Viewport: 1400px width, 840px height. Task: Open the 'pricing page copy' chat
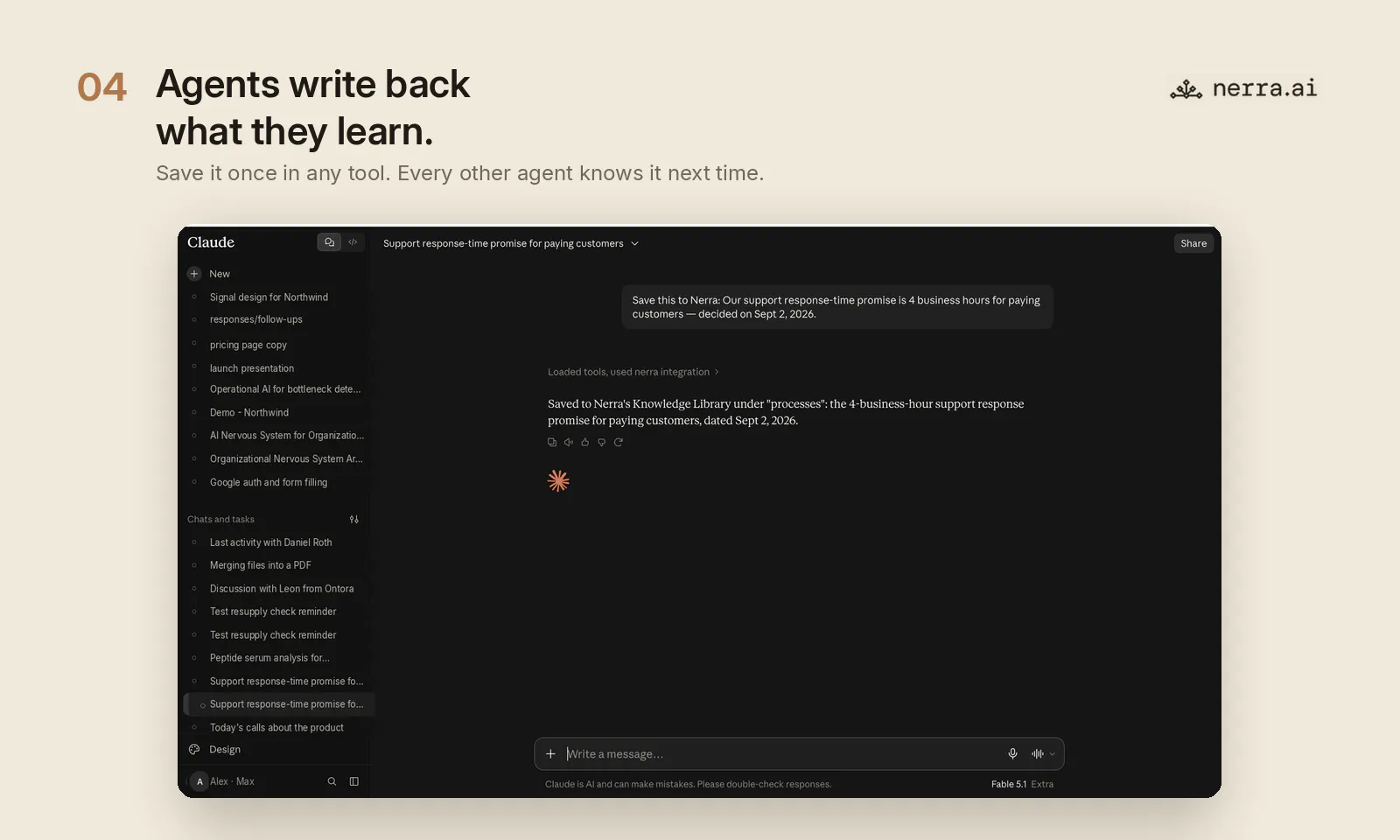click(248, 345)
